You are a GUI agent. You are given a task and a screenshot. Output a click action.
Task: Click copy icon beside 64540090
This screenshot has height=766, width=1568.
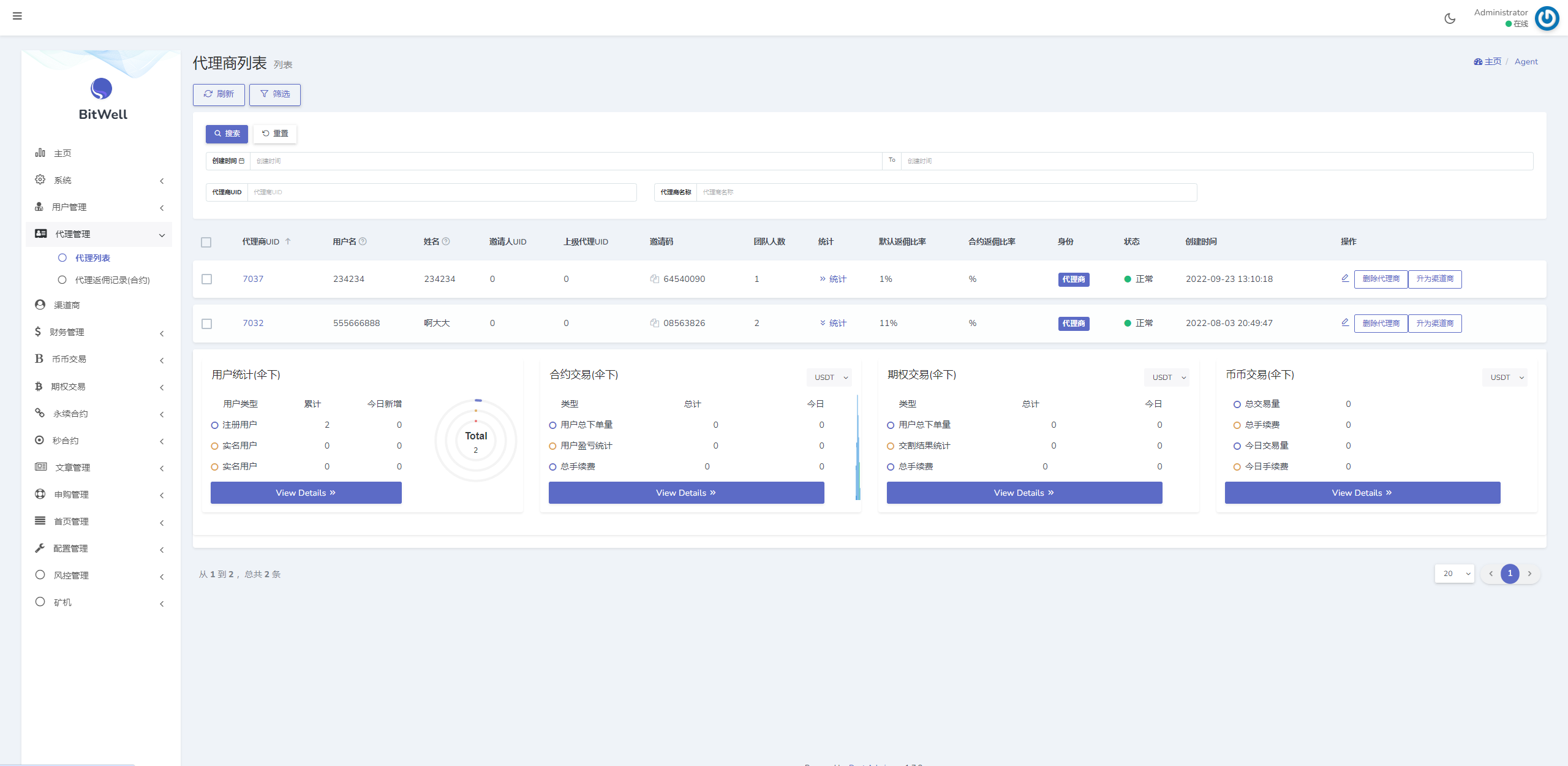[x=654, y=279]
